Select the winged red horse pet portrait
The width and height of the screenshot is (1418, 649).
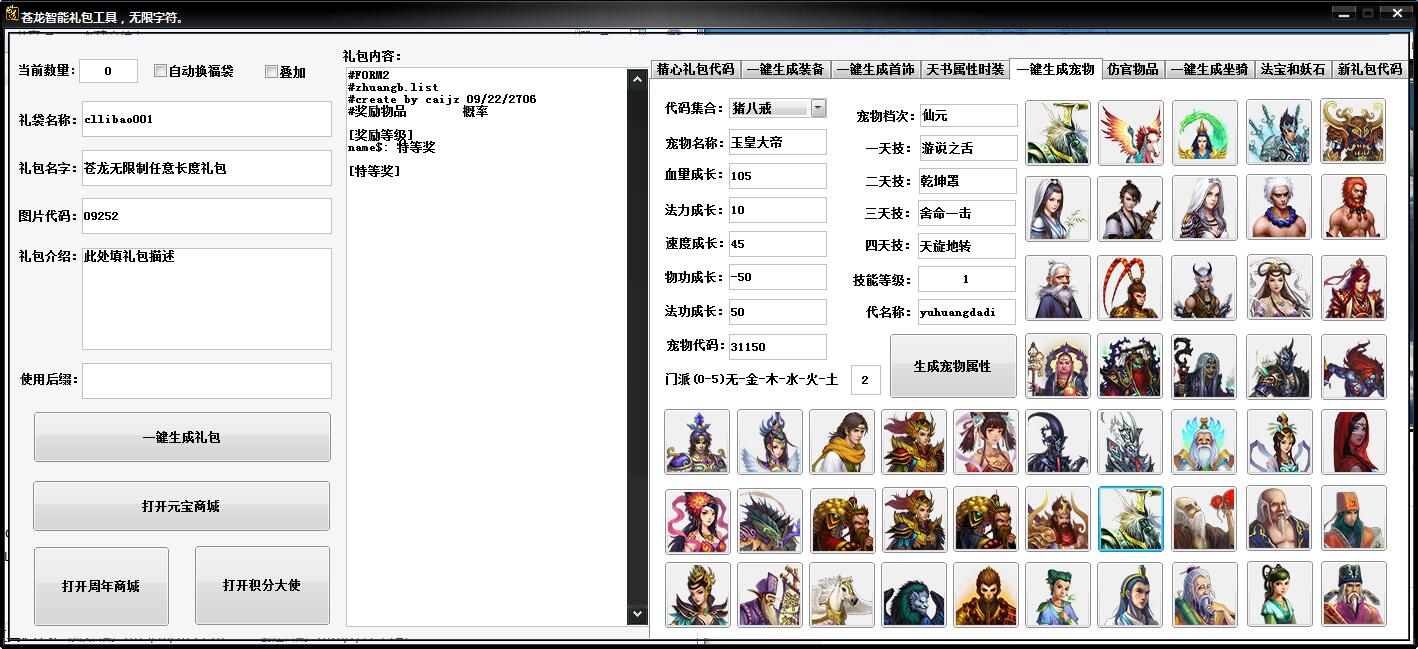(x=1130, y=132)
